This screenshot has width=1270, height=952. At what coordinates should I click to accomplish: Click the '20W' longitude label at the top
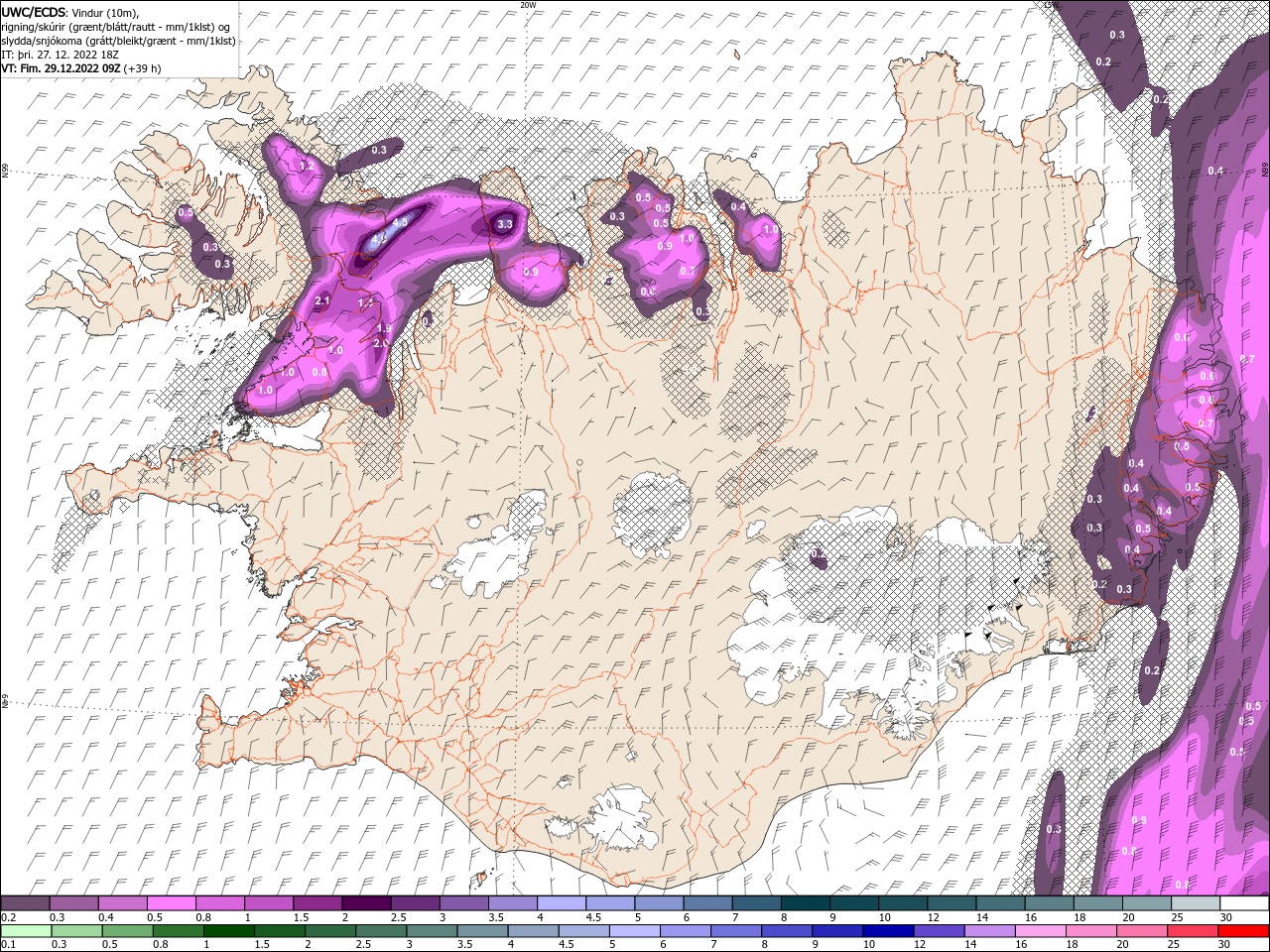tap(528, 5)
